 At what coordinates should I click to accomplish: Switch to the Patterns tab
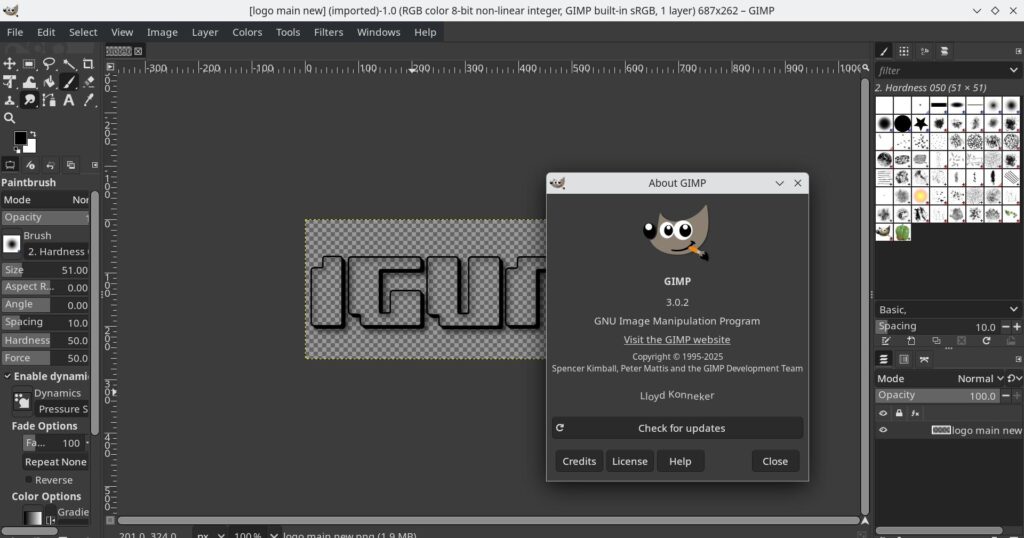point(904,51)
